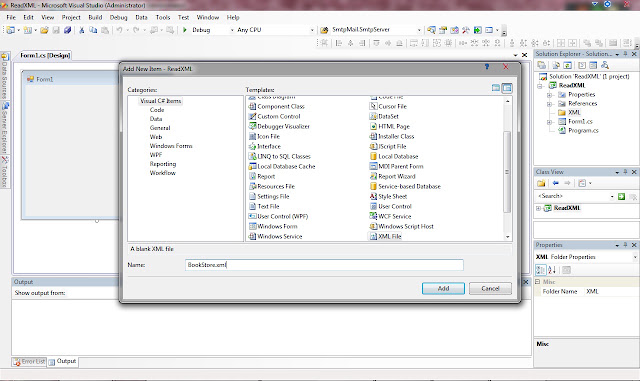Pick the Windows Service template
The image size is (640, 381).
(x=276, y=236)
